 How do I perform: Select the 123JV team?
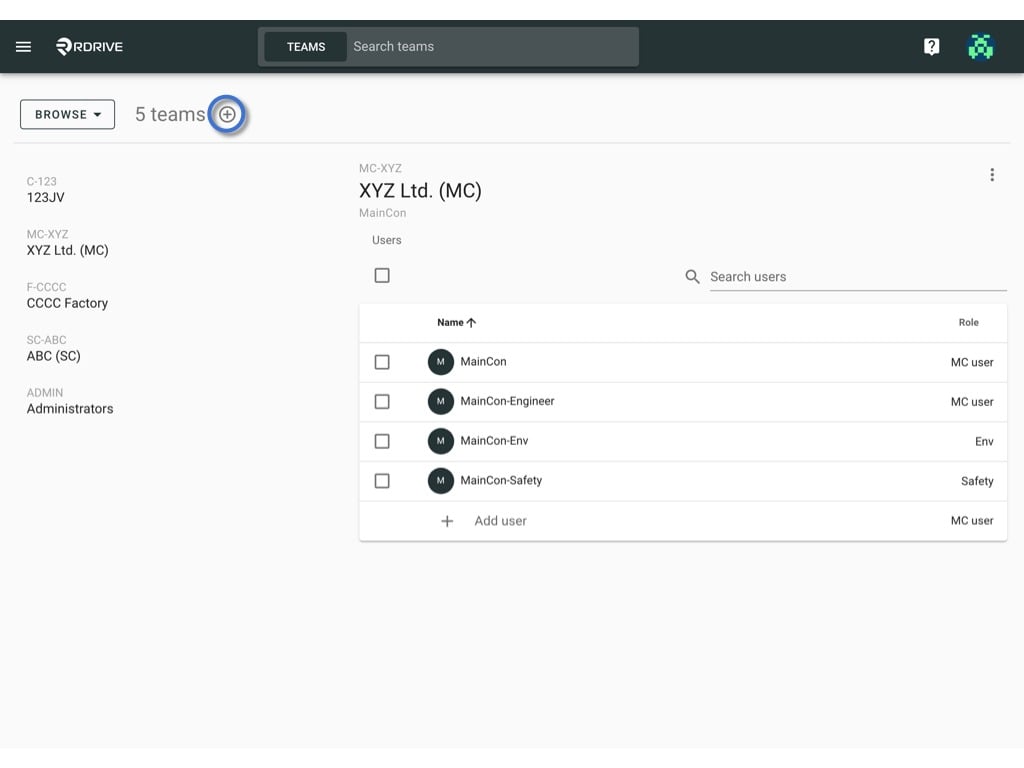coord(46,190)
